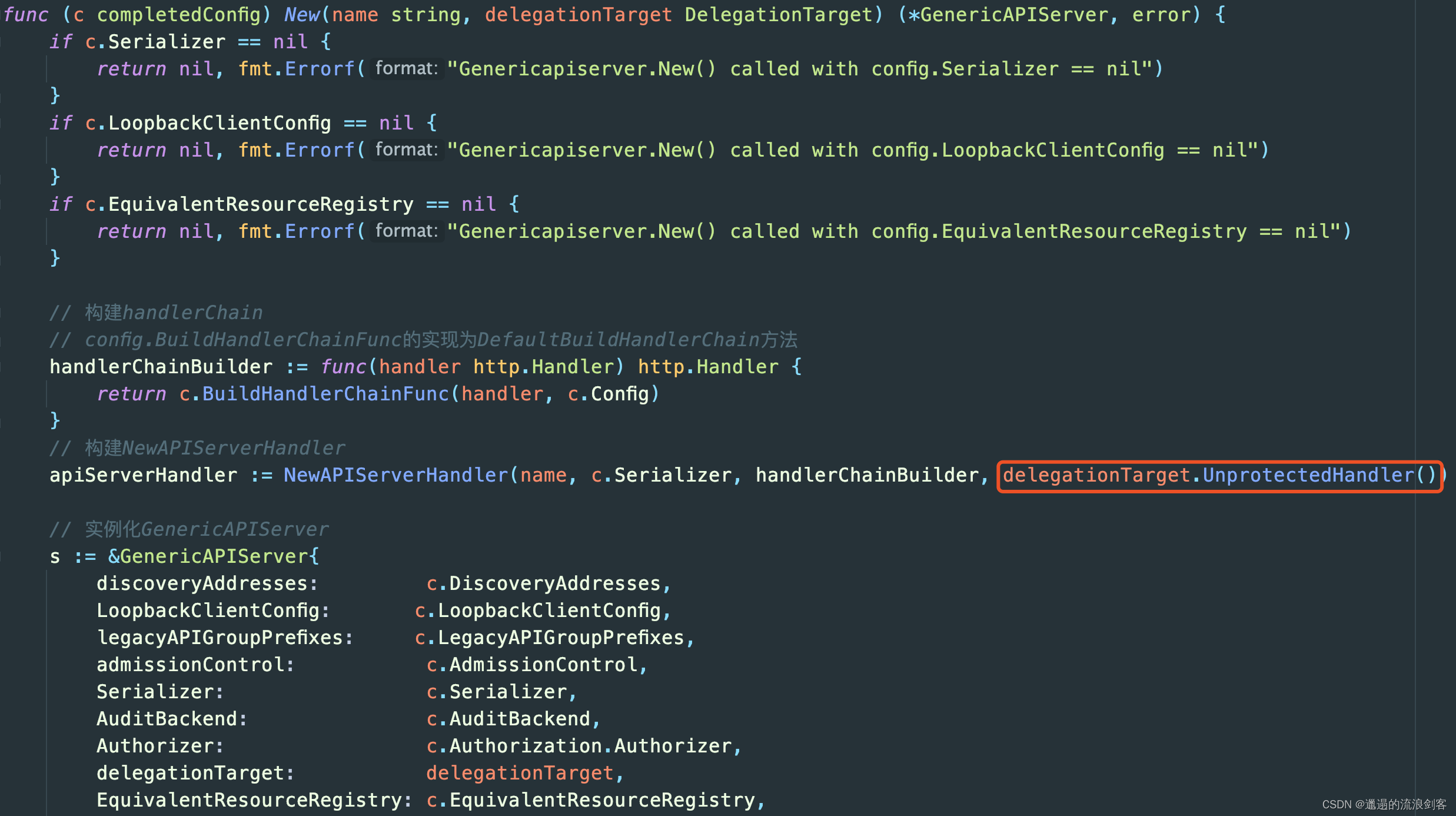Viewport: 1456px width, 816px height.
Task: Click the "error" return type in signature
Action: click(1161, 14)
